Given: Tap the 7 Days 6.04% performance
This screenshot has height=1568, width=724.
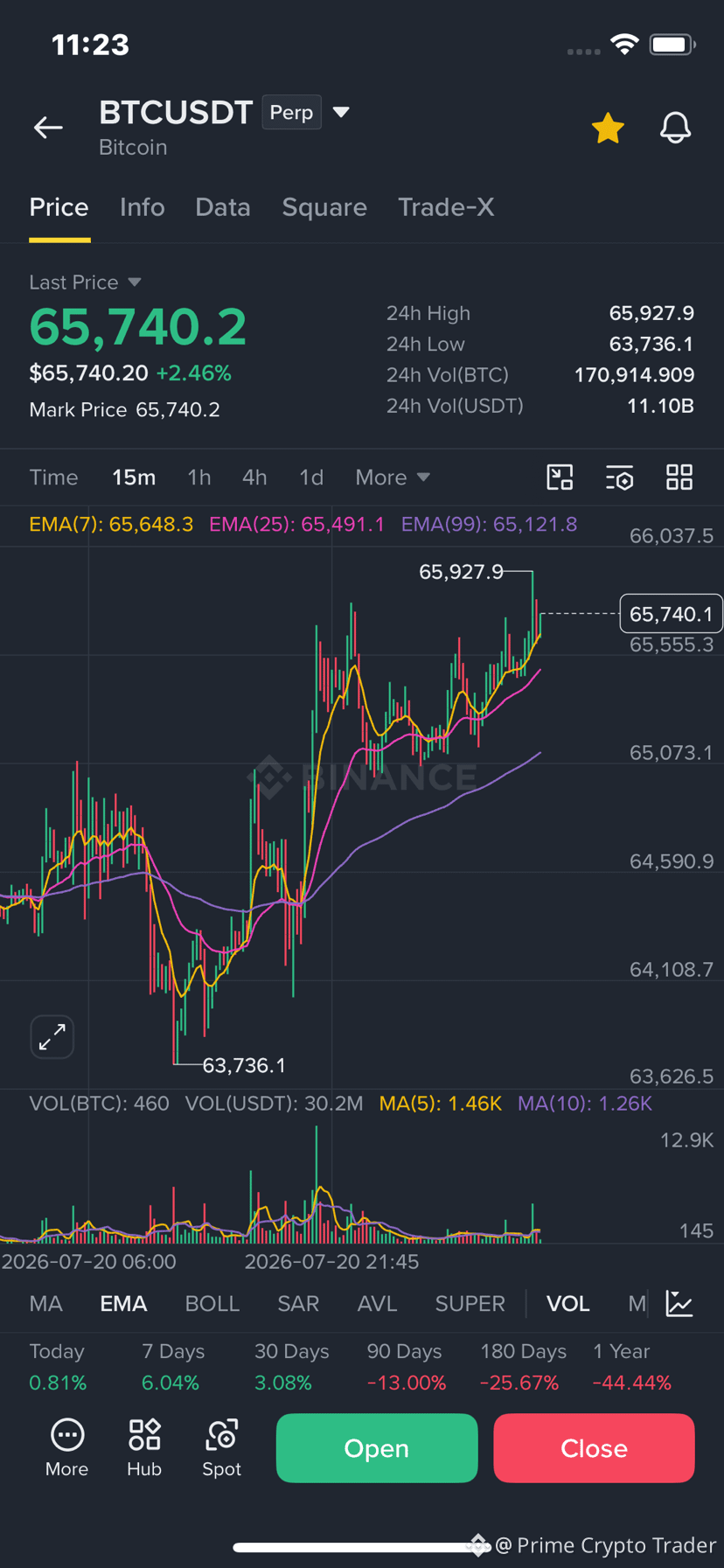Looking at the screenshot, I should tap(173, 1367).
